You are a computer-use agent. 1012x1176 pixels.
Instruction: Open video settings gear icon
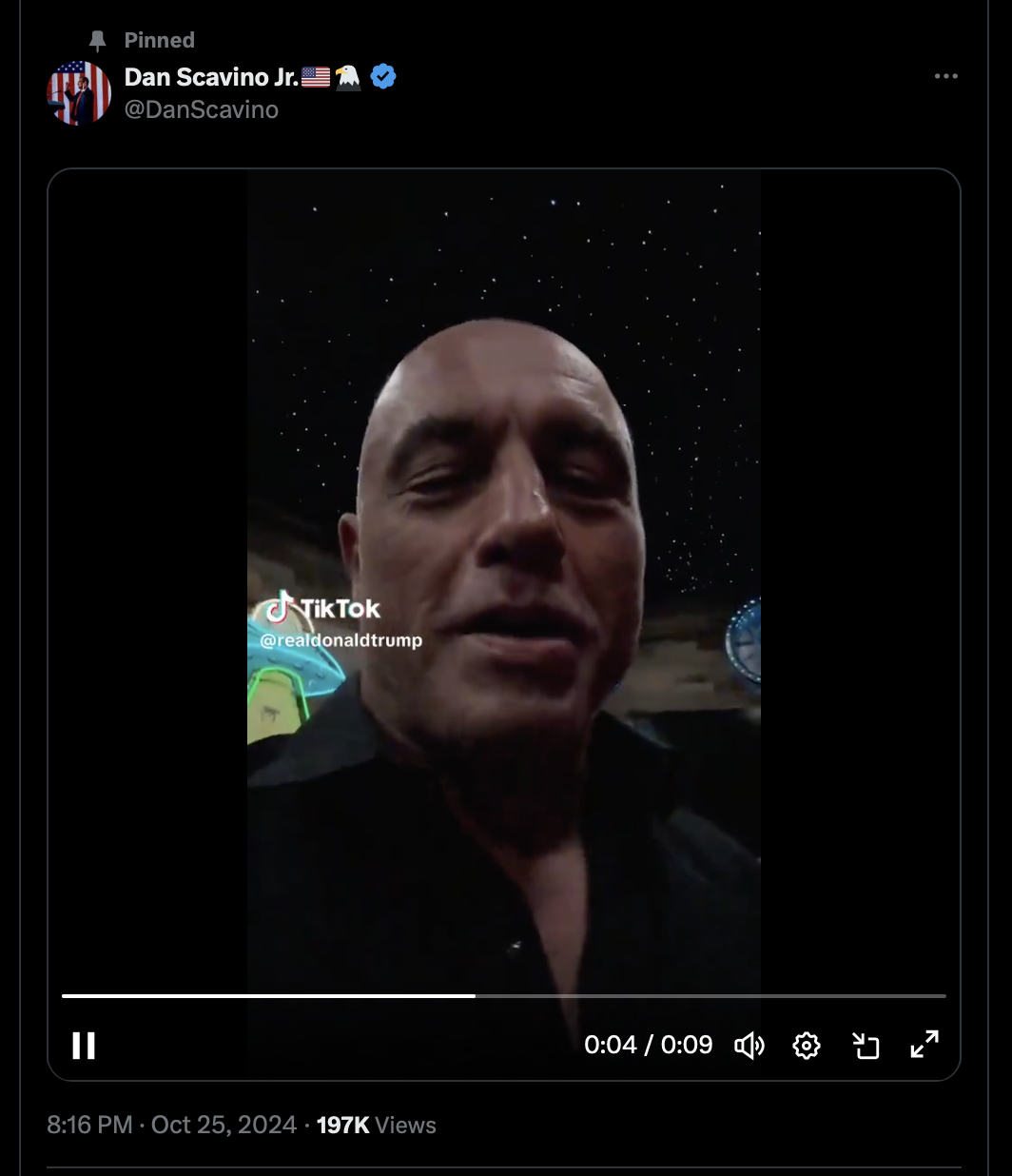(x=807, y=1046)
